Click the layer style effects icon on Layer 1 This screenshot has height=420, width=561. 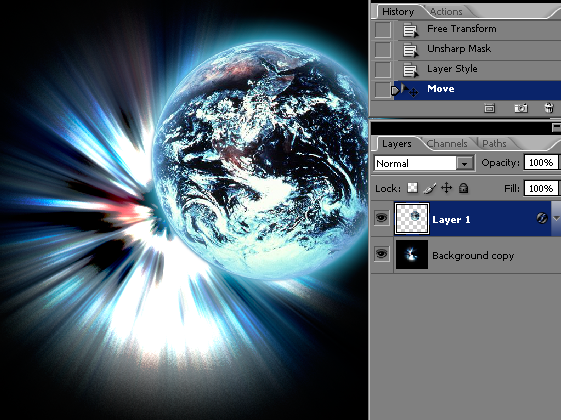542,218
